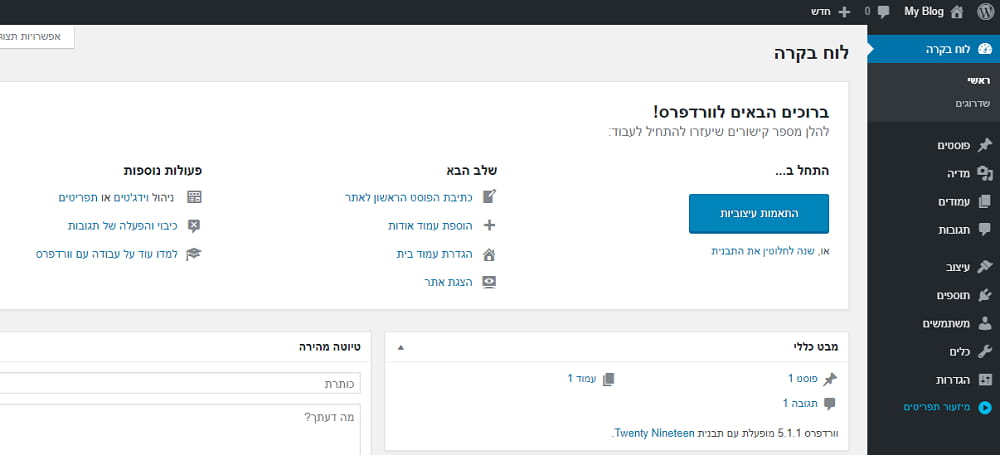The height and width of the screenshot is (455, 1000).
Task: Click the comments toggle icon beside כיבוי והפעלה
Action: pyautogui.click(x=194, y=225)
